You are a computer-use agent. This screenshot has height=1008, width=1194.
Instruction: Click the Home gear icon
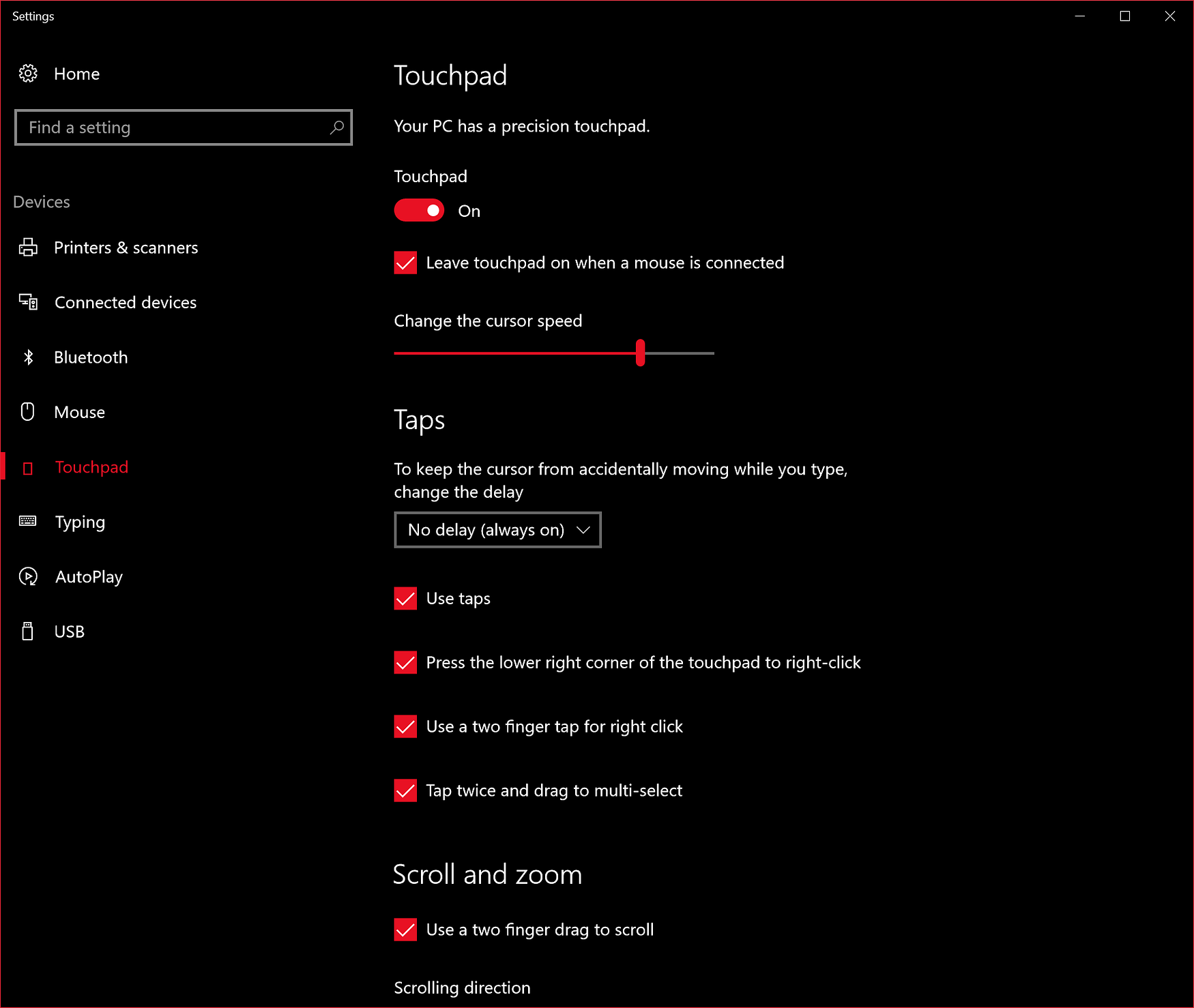(x=28, y=73)
